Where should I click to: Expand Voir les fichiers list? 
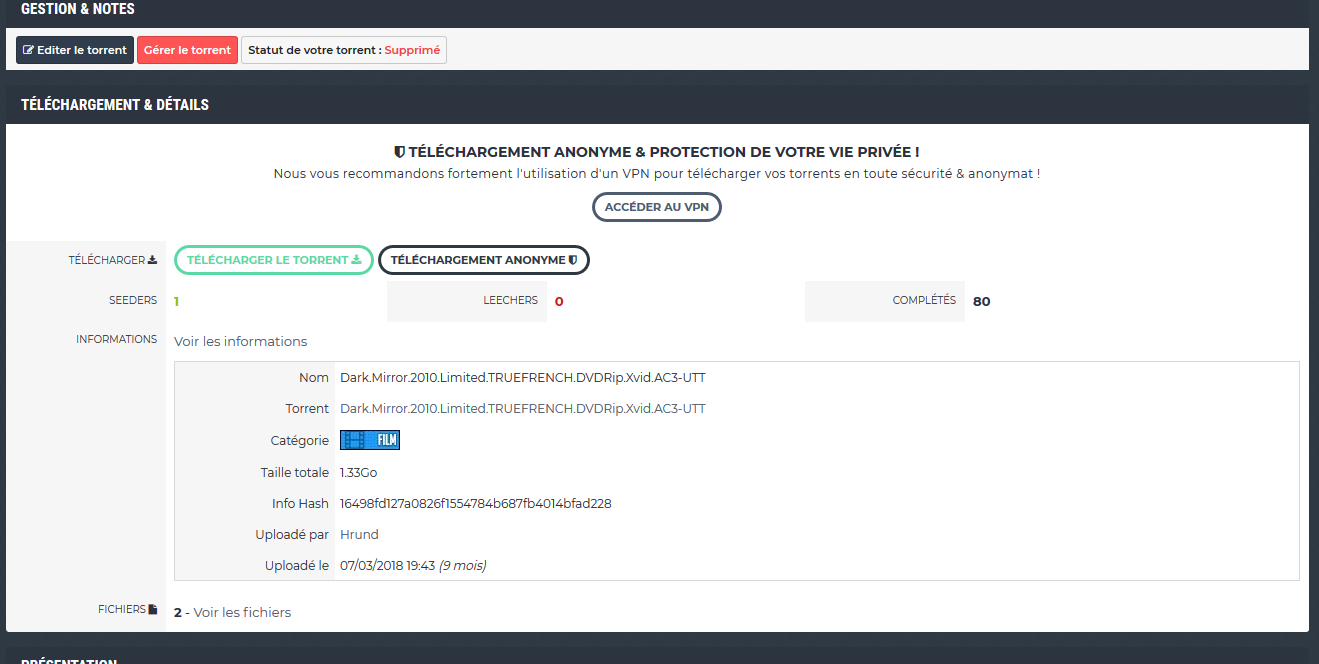pyautogui.click(x=242, y=612)
